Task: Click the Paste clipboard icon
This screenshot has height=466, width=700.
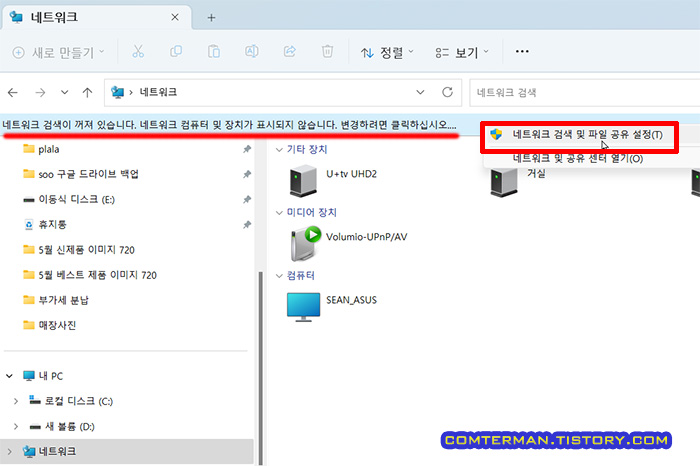Action: (x=214, y=52)
